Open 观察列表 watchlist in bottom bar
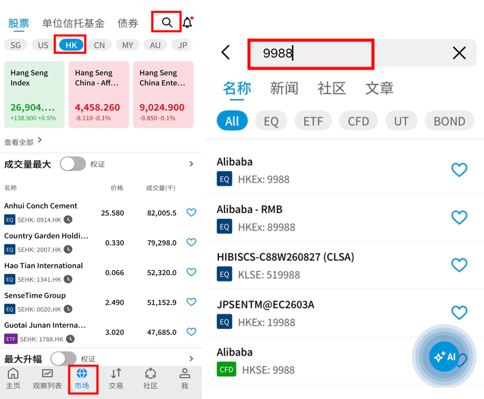The width and height of the screenshot is (484, 399). coord(47,379)
